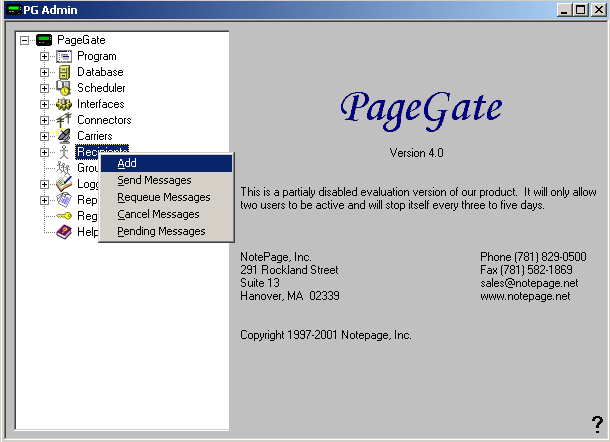Screen dimensions: 610x442
Task: Click the PageGate logo text
Action: (421, 110)
